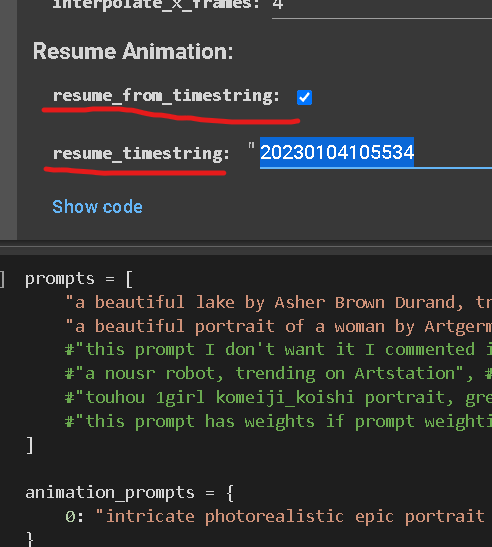Screen dimensions: 492x547
Task: Click the 'animation_prompts = {' line
Action: 129,493
